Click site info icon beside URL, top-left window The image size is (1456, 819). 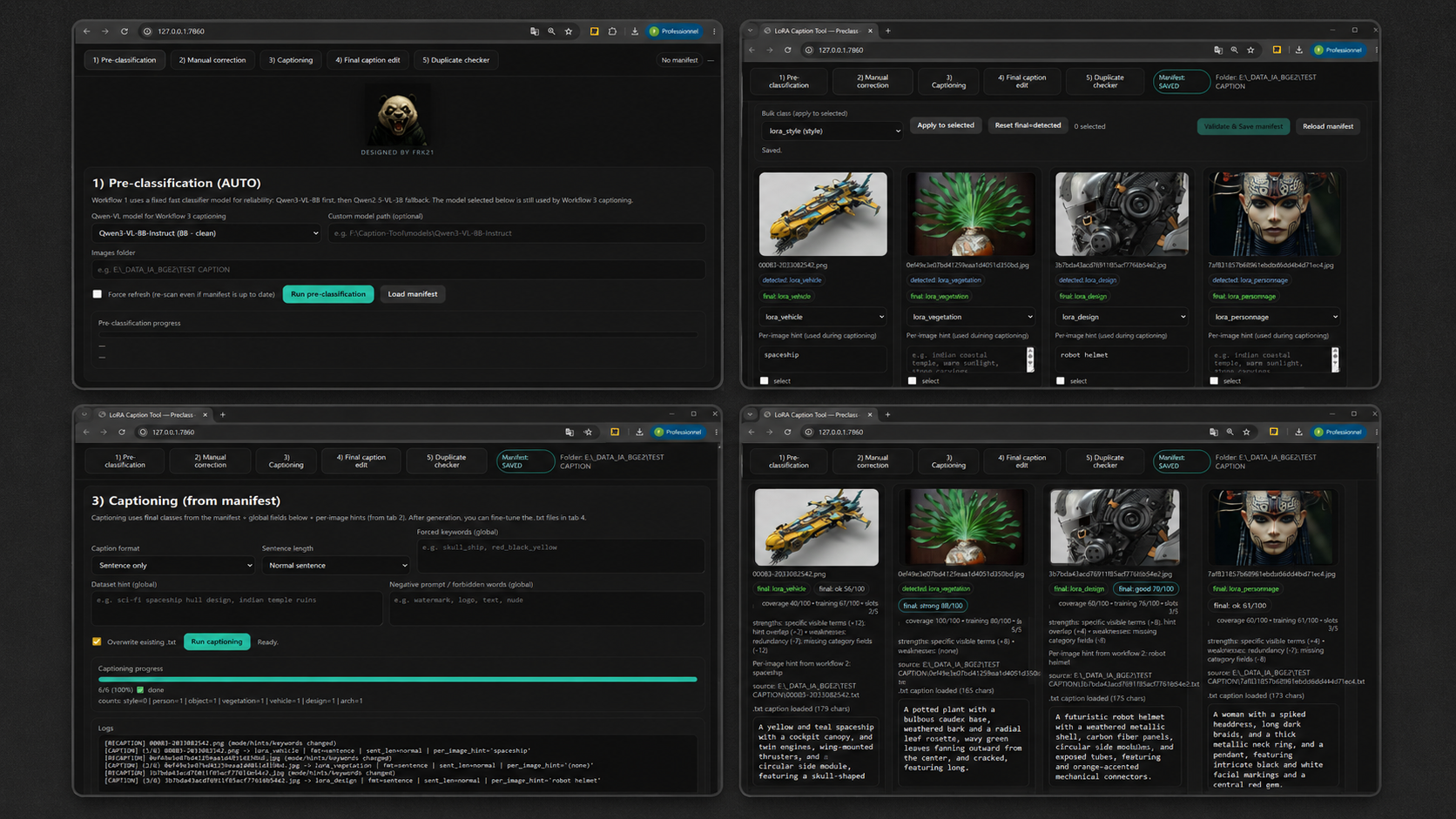pyautogui.click(x=147, y=31)
